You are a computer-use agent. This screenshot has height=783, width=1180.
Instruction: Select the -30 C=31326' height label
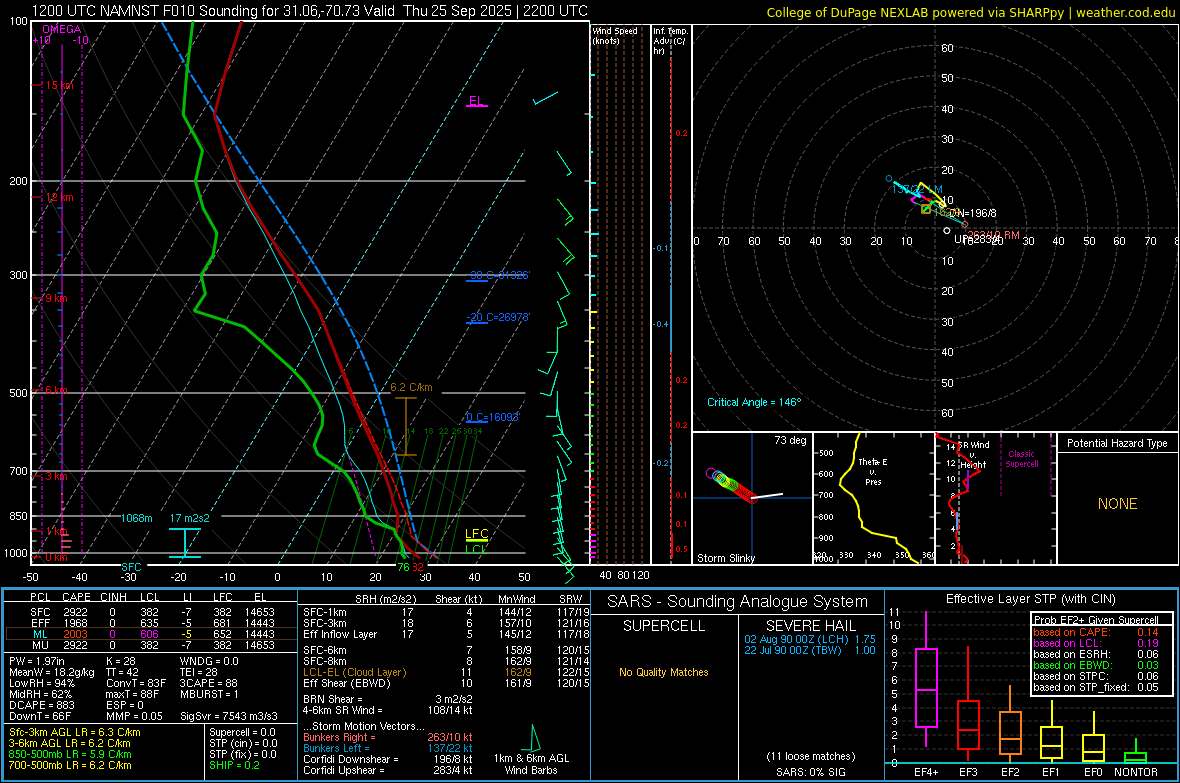tap(498, 275)
